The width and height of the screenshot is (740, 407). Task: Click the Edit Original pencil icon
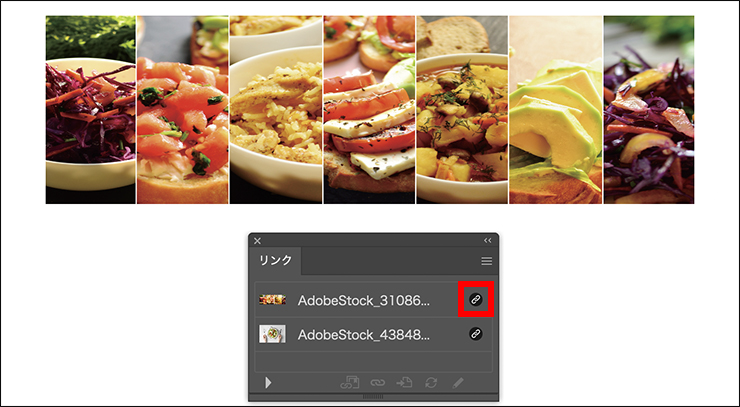pyautogui.click(x=457, y=382)
